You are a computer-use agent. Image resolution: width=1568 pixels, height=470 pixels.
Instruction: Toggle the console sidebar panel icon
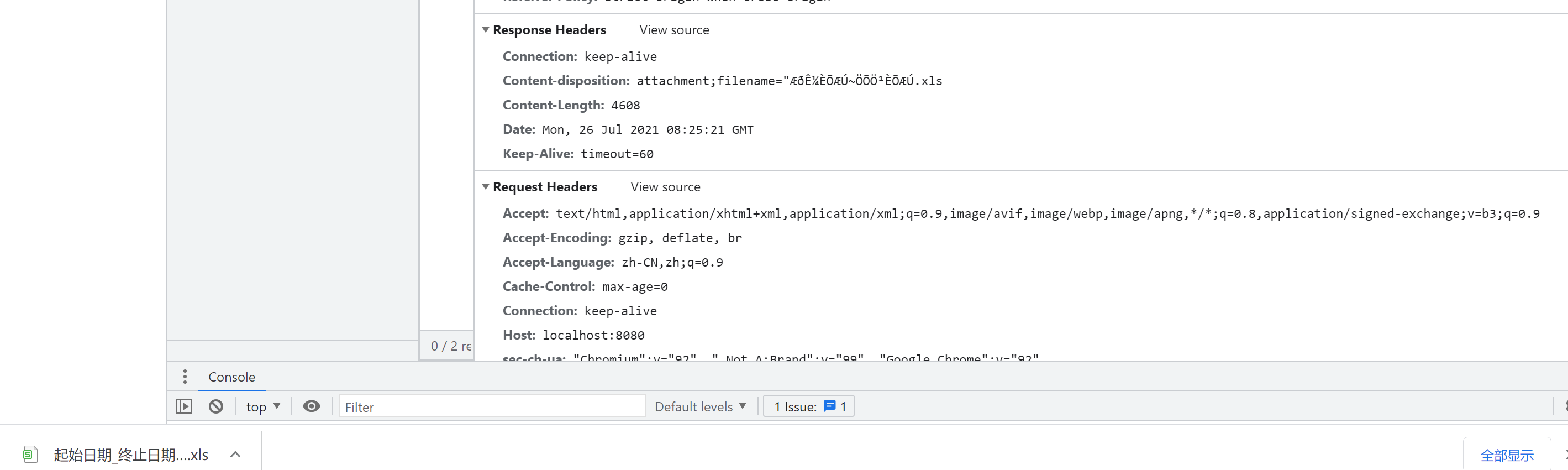coord(184,406)
